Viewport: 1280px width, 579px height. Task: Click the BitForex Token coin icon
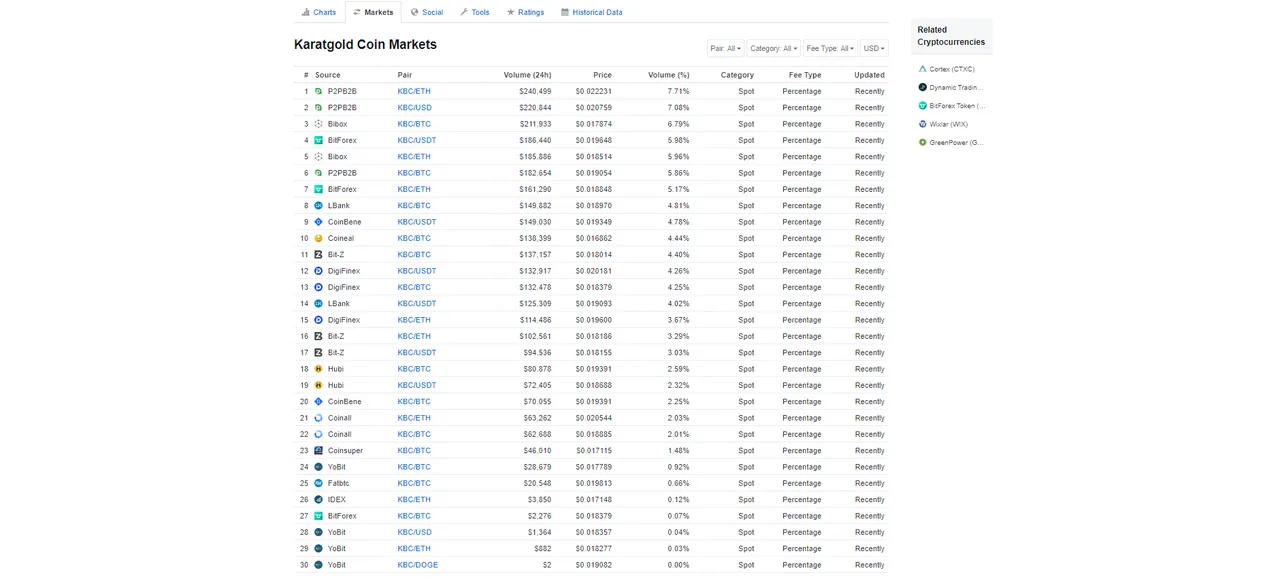click(922, 105)
